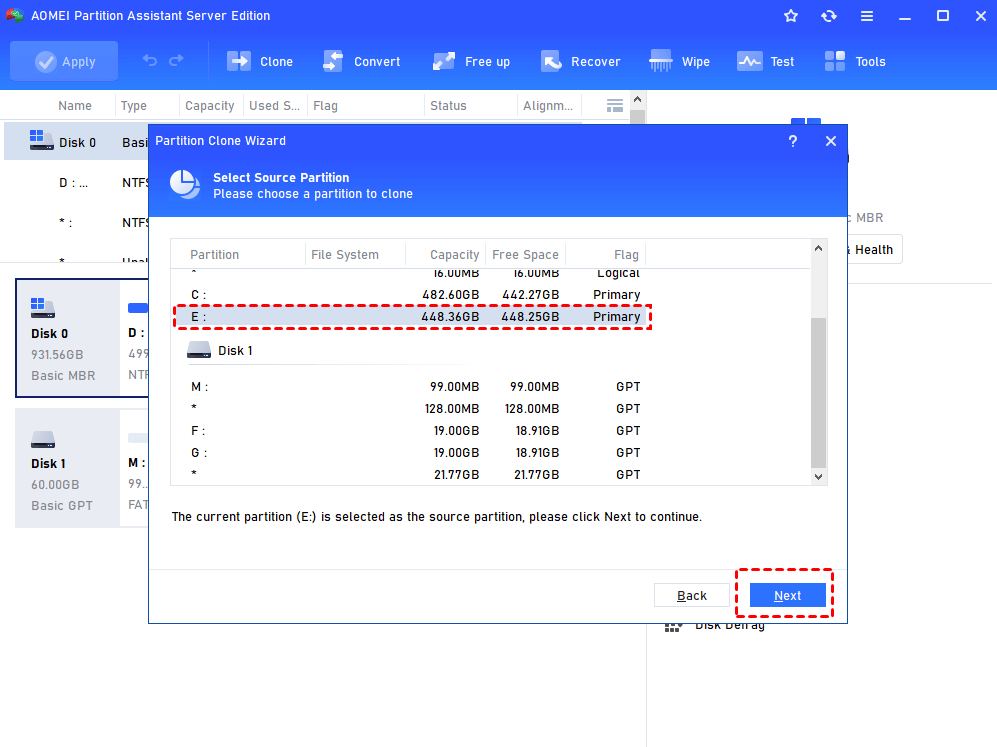Select the E: partition row
The width and height of the screenshot is (997, 747).
412,317
